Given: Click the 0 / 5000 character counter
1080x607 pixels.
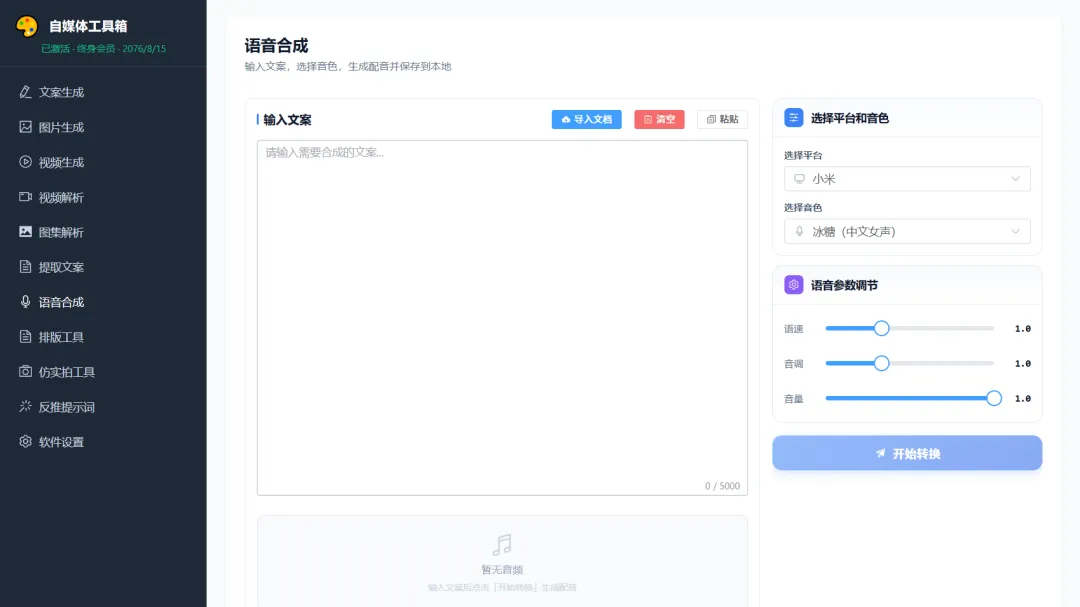Looking at the screenshot, I should tap(722, 486).
